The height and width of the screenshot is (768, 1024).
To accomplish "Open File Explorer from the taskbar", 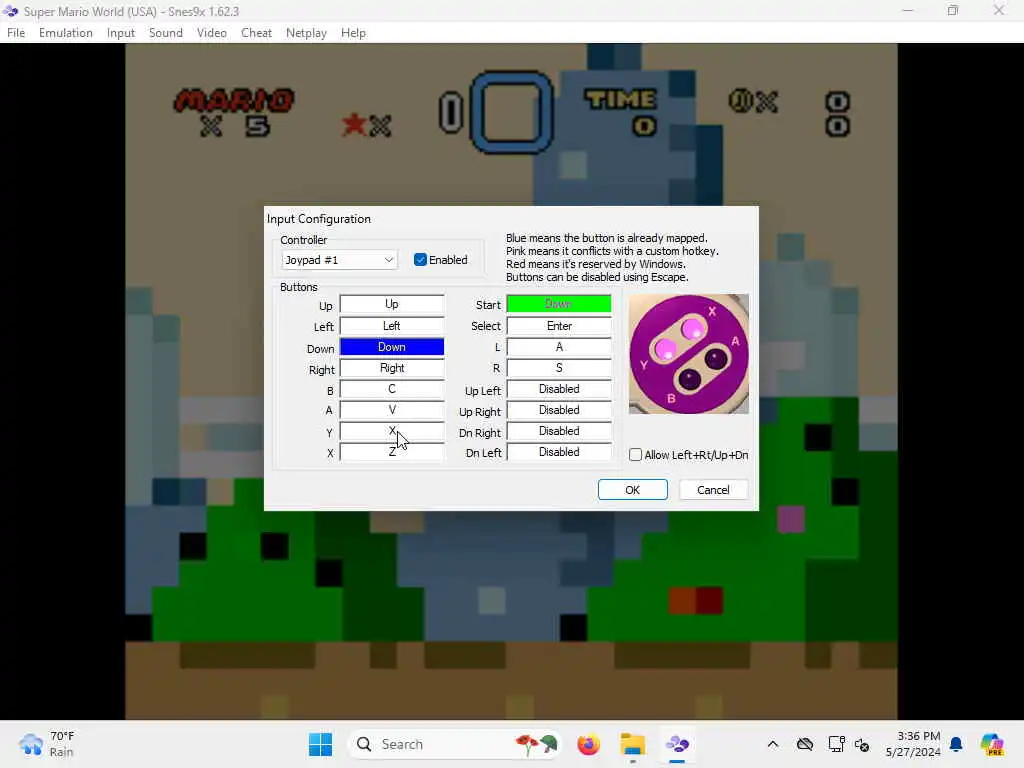I will [633, 744].
